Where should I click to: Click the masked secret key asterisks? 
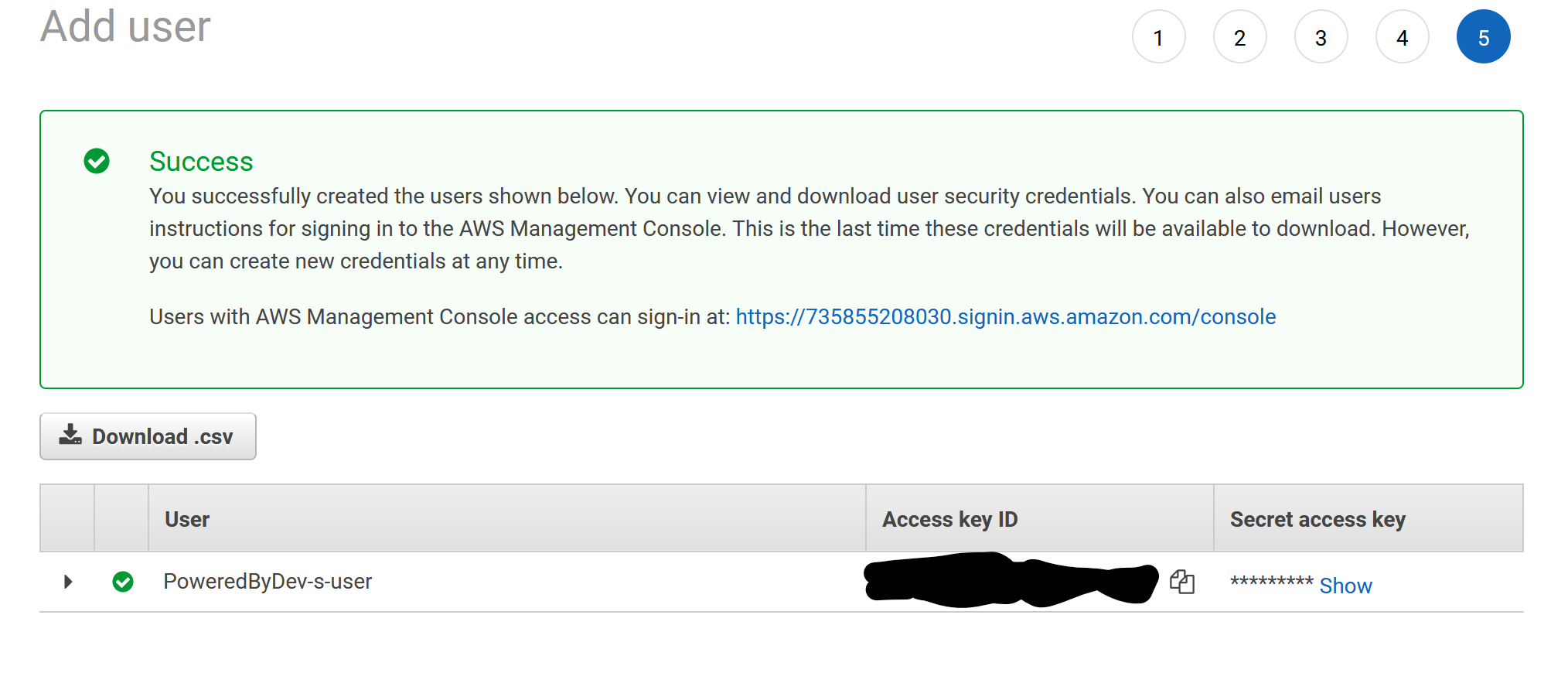(x=1272, y=582)
